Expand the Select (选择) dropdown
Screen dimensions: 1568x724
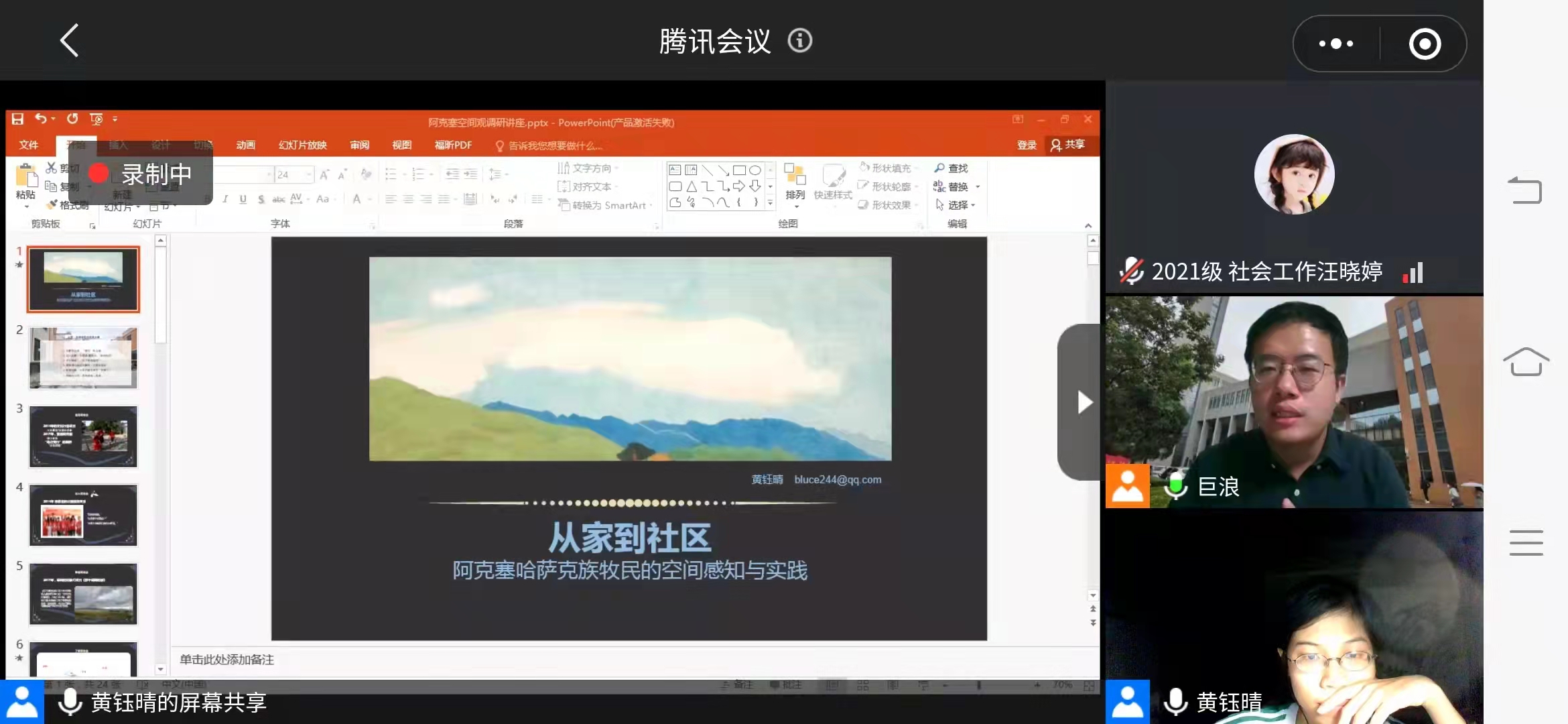[x=973, y=205]
